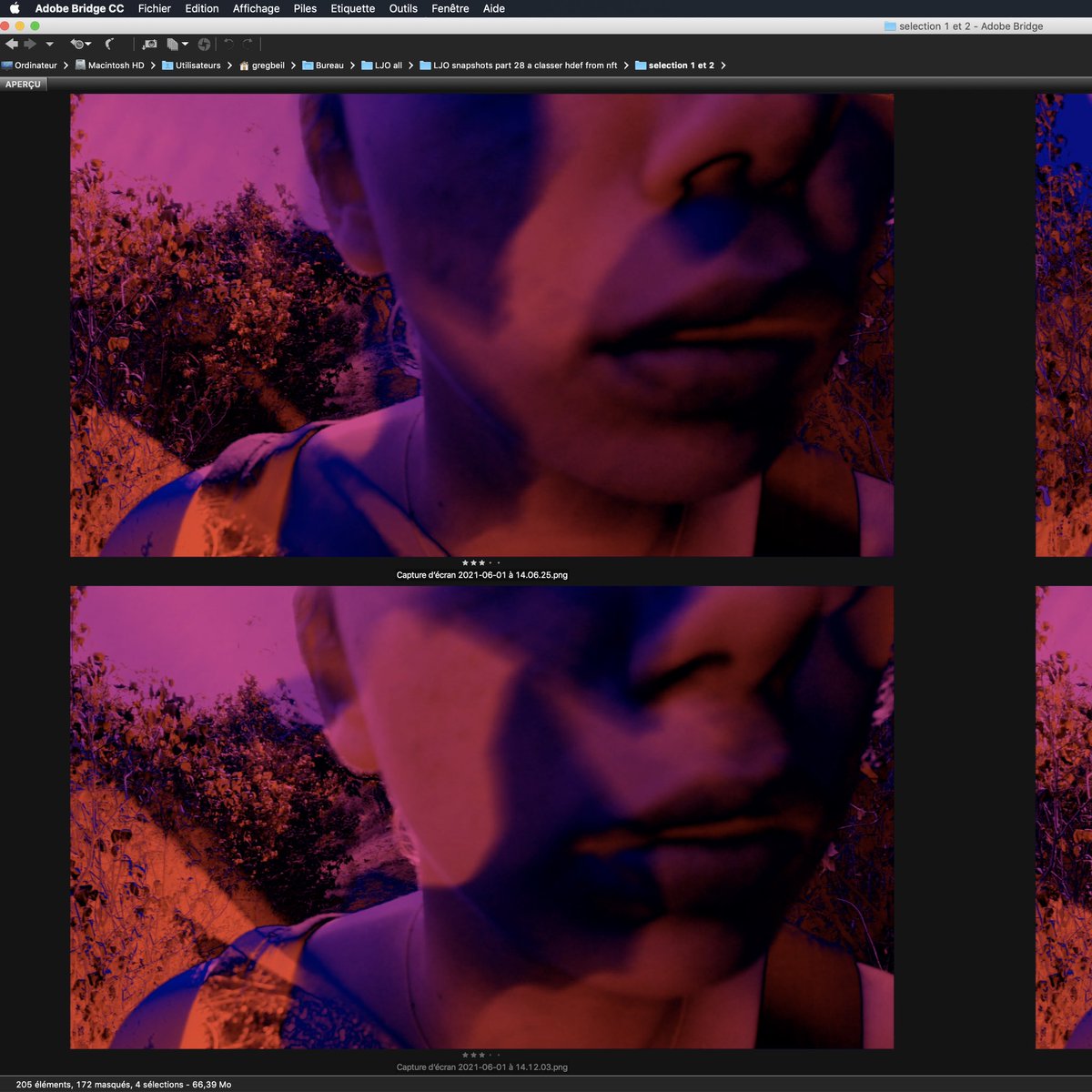Go to Macintosh HD in path bar
Screen dimensions: 1092x1092
click(110, 66)
